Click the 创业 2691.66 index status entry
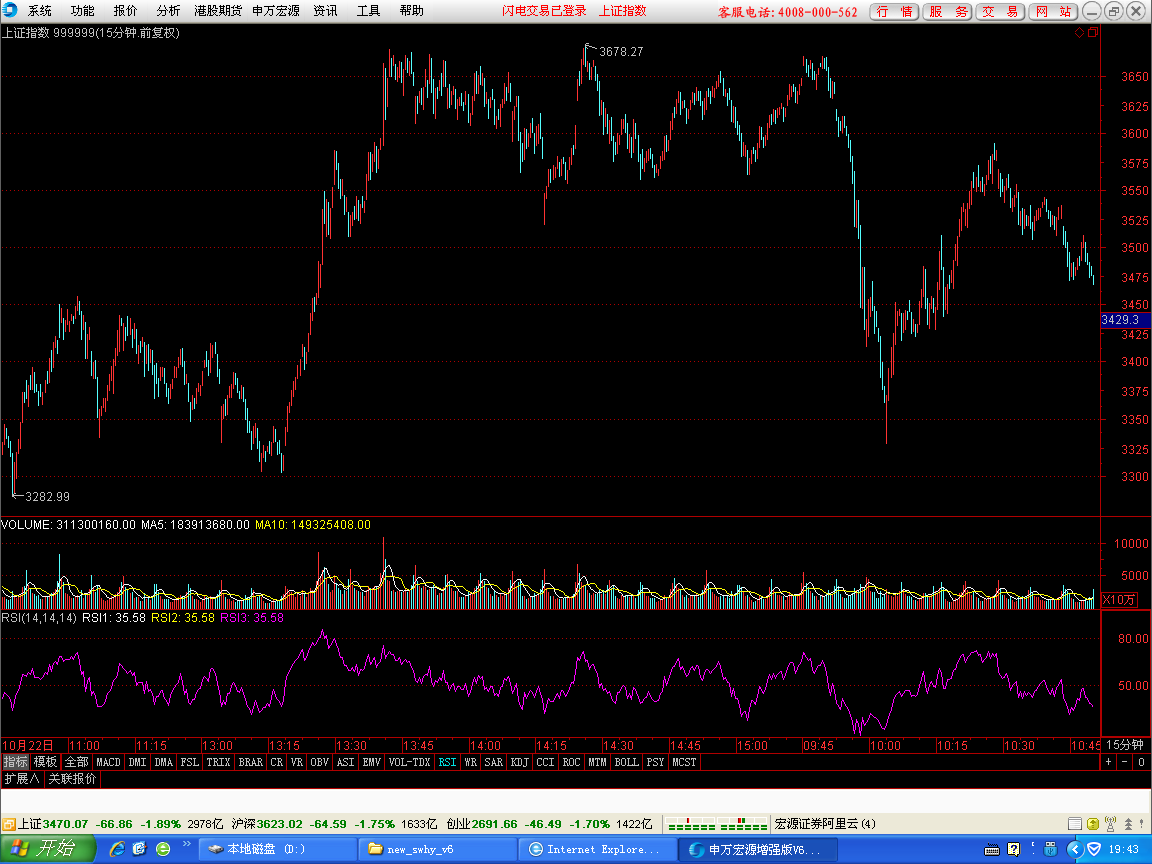The width and height of the screenshot is (1152, 864). click(549, 824)
